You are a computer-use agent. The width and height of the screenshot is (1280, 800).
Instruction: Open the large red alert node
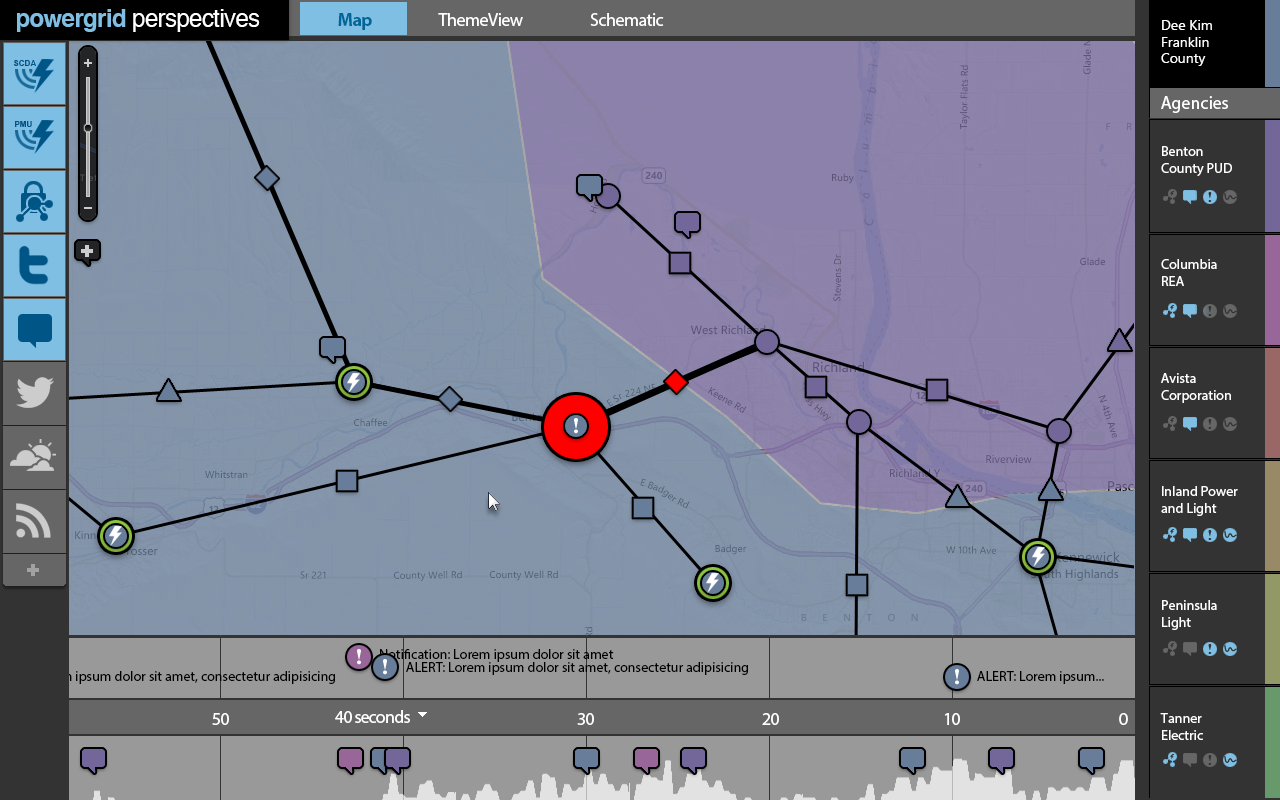point(576,427)
